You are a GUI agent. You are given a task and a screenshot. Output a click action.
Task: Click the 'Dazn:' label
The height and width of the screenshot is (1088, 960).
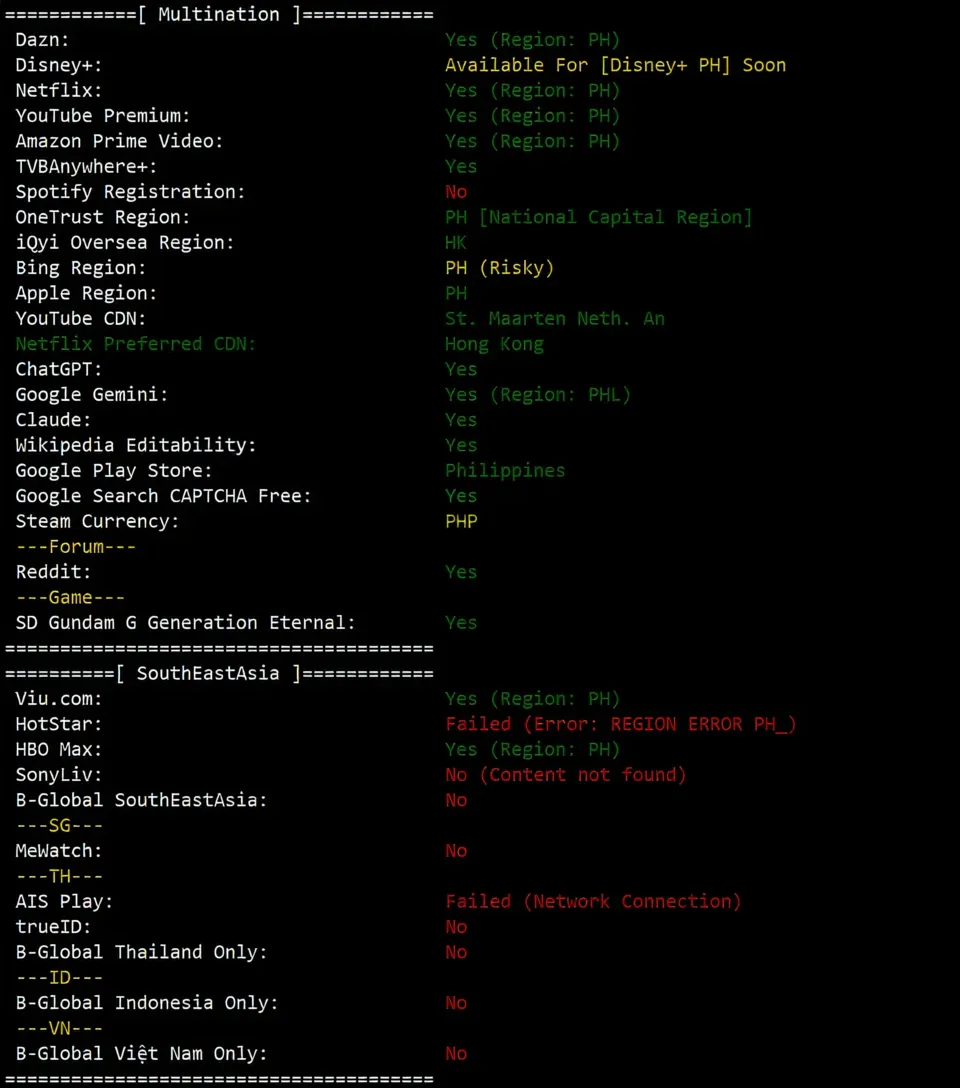coord(42,40)
